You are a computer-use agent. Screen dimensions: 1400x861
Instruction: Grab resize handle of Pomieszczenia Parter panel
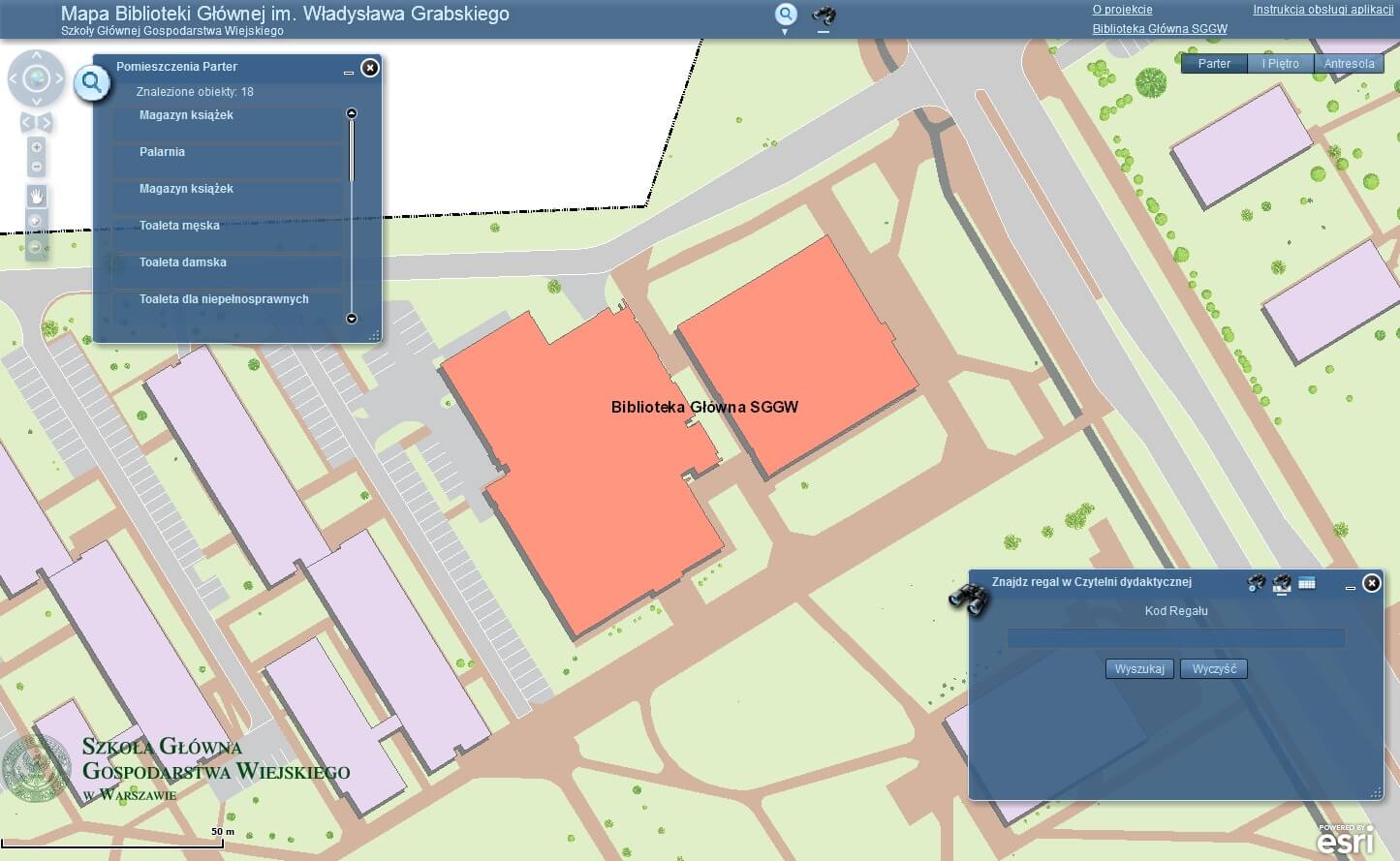(x=375, y=336)
